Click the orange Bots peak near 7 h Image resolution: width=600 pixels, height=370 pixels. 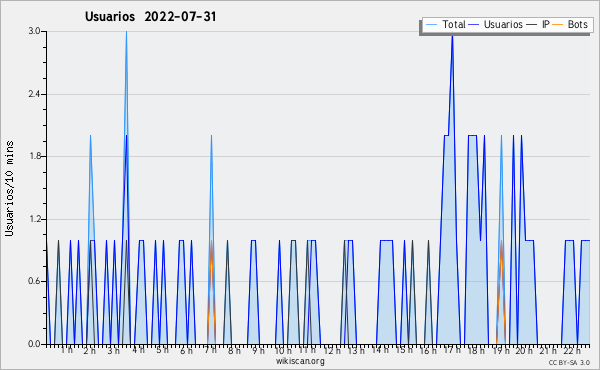(211, 241)
